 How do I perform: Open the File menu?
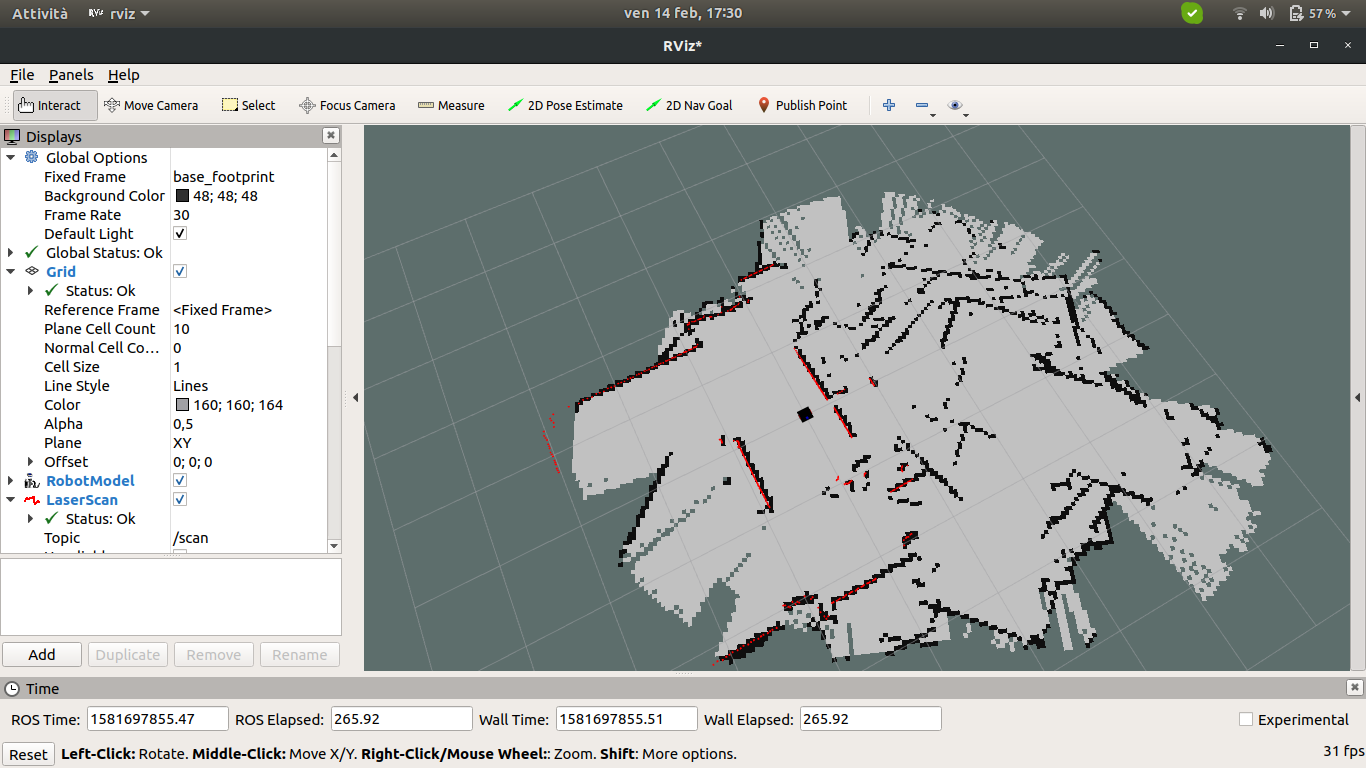[x=22, y=75]
